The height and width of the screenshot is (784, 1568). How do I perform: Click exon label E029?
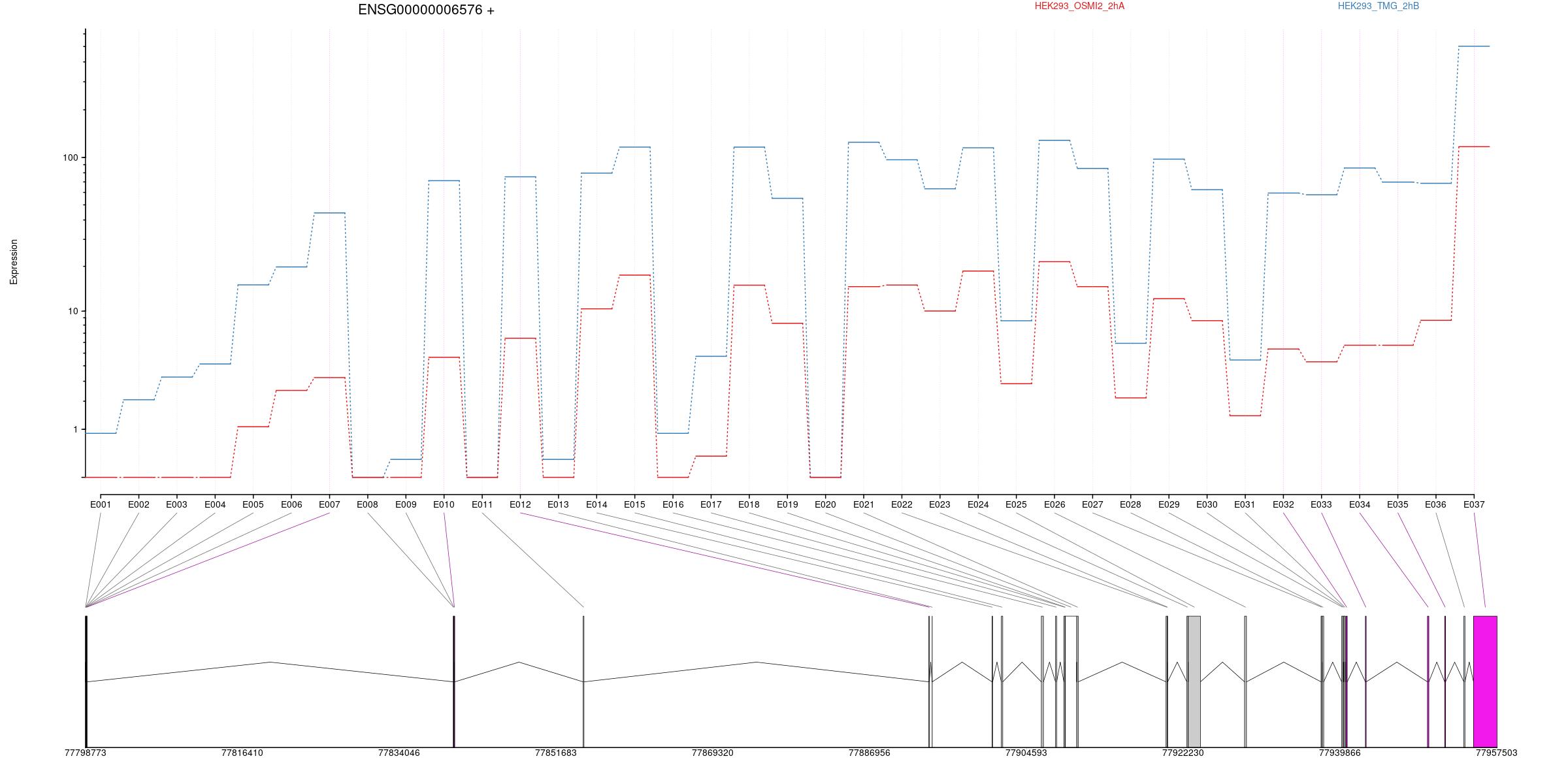pyautogui.click(x=1169, y=504)
